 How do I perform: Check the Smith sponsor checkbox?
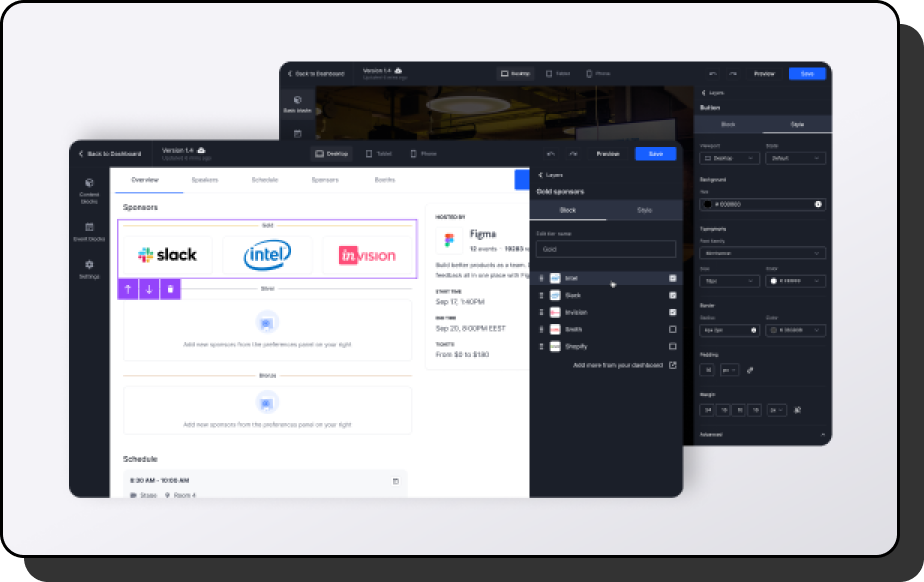coord(672,329)
